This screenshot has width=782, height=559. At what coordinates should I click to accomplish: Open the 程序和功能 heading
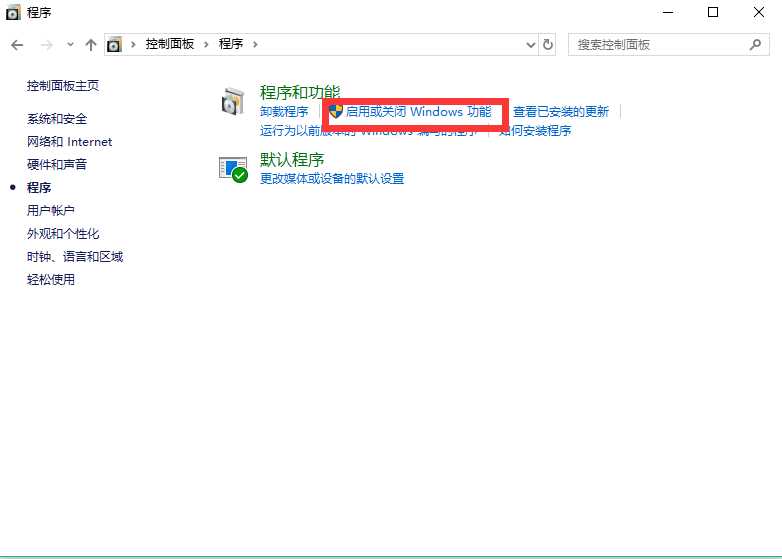tap(300, 92)
